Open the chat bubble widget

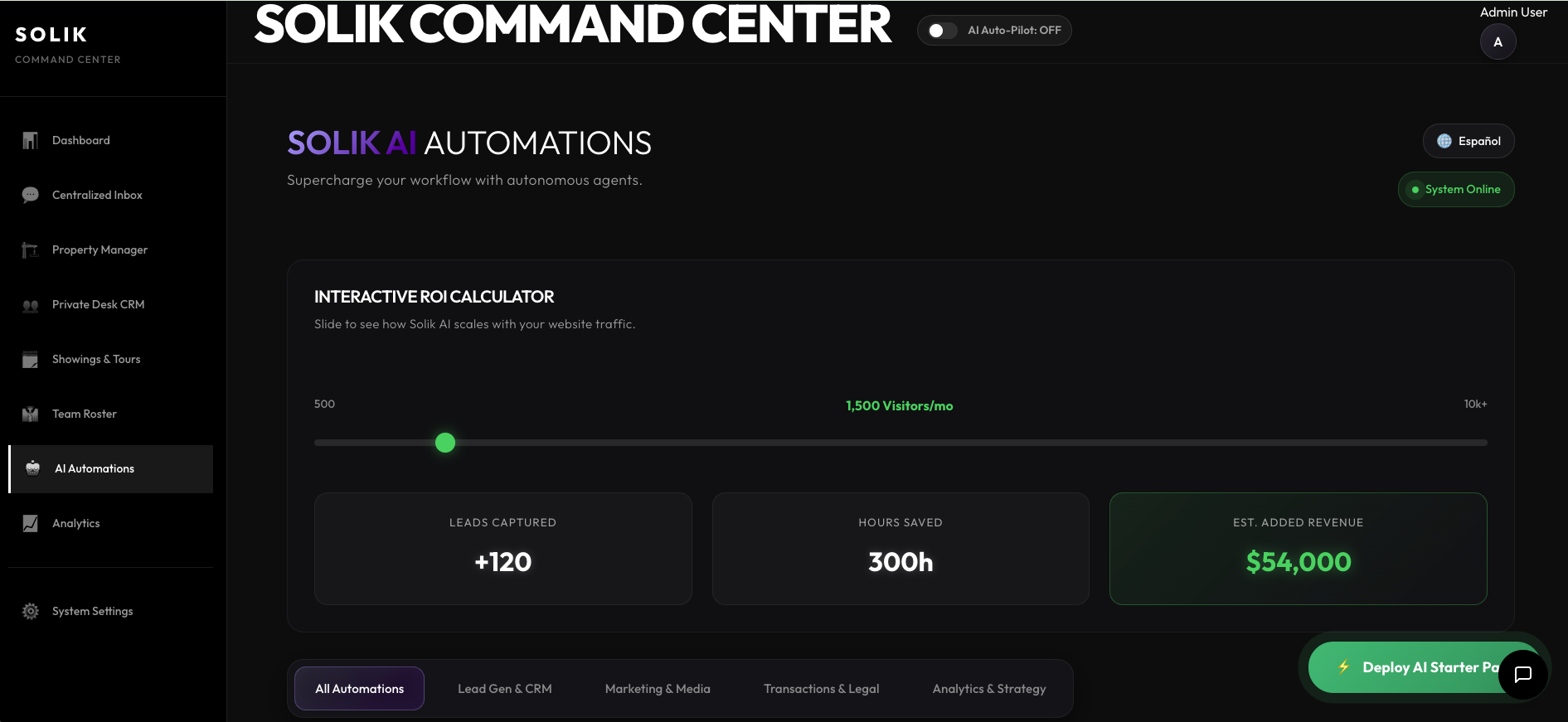tap(1523, 675)
